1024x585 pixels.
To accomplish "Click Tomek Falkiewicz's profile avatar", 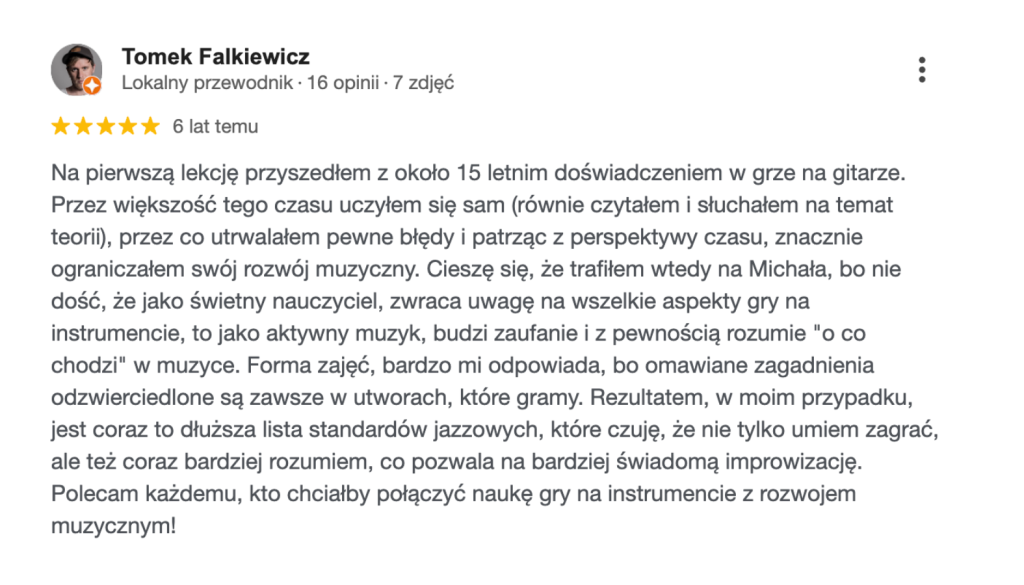I will [76, 69].
